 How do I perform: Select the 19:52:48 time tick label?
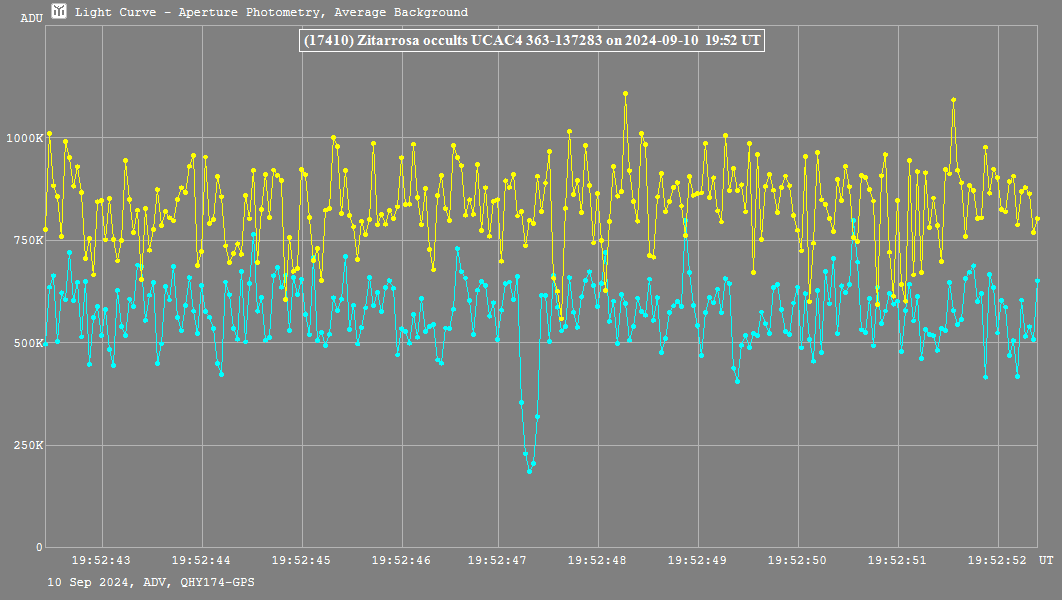[598, 561]
